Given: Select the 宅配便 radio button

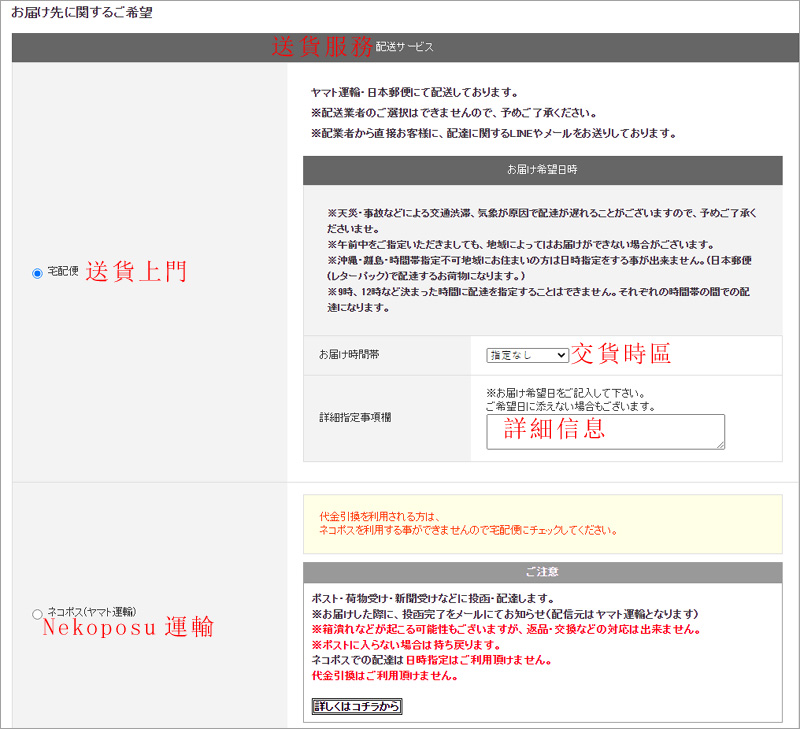Looking at the screenshot, I should 38,273.
